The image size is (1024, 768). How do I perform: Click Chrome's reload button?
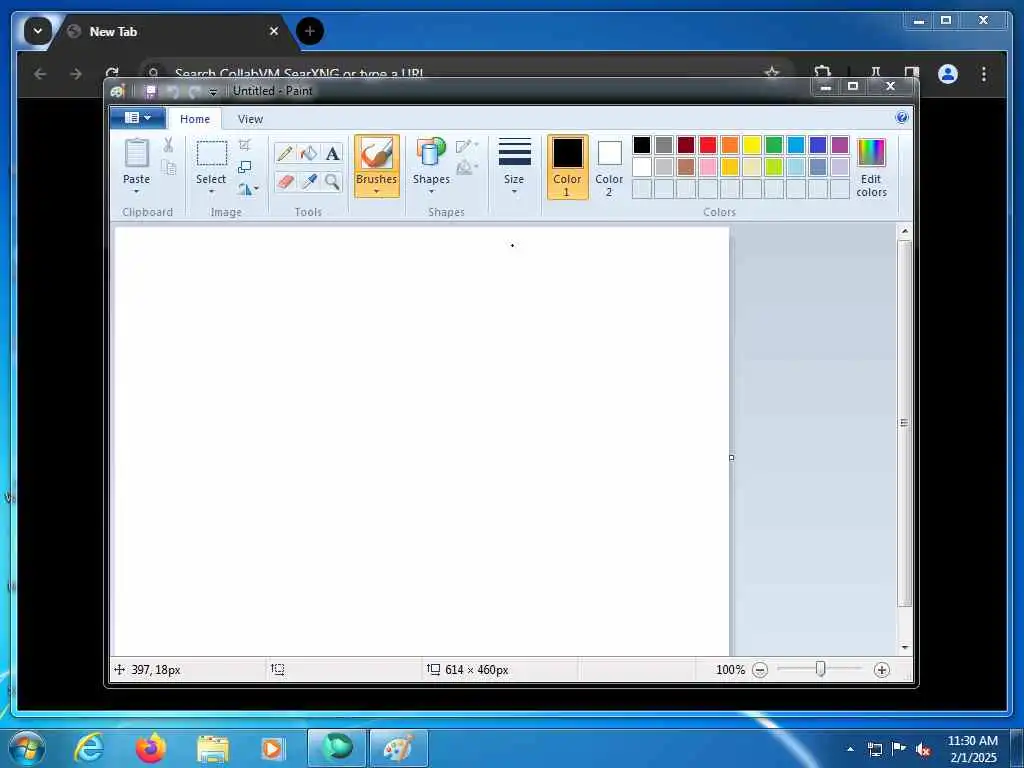click(x=112, y=74)
